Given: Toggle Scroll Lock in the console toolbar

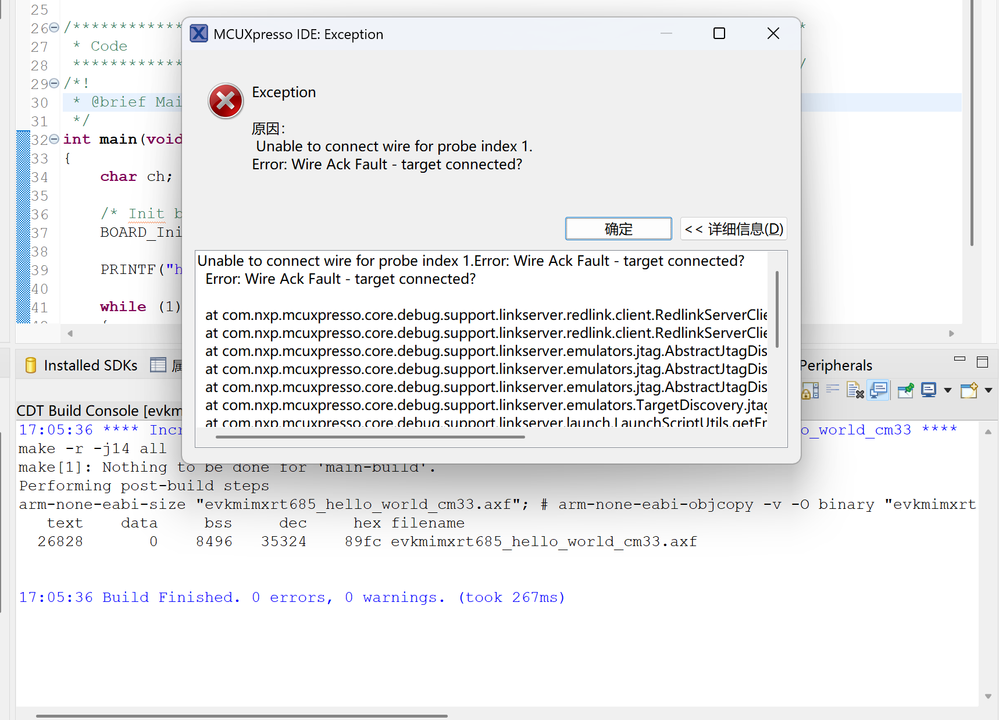Looking at the screenshot, I should click(810, 391).
